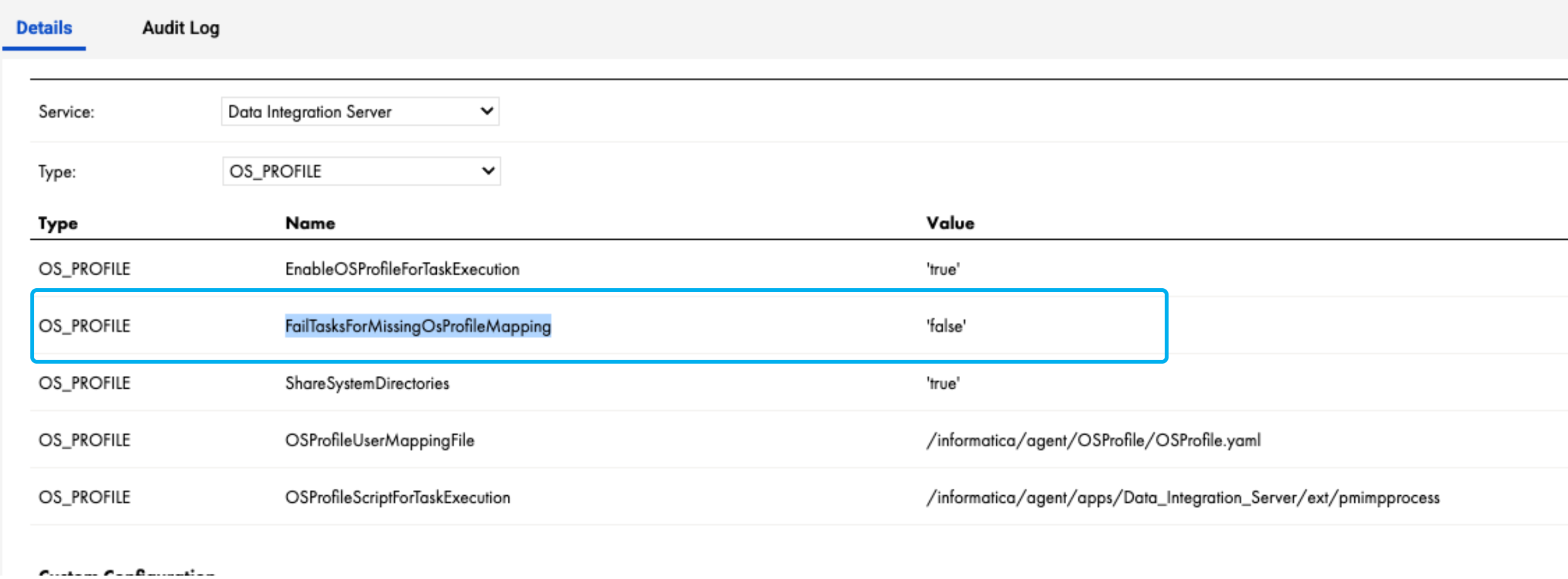Click the OSProfile.yaml path value
This screenshot has width=1568, height=579.
(x=1093, y=440)
